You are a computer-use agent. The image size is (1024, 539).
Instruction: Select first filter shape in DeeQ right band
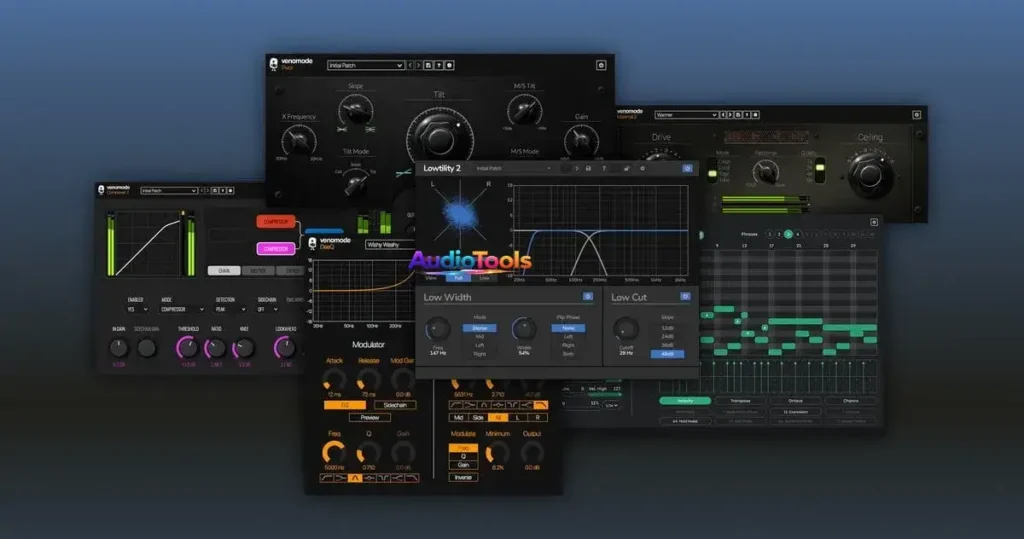point(456,405)
